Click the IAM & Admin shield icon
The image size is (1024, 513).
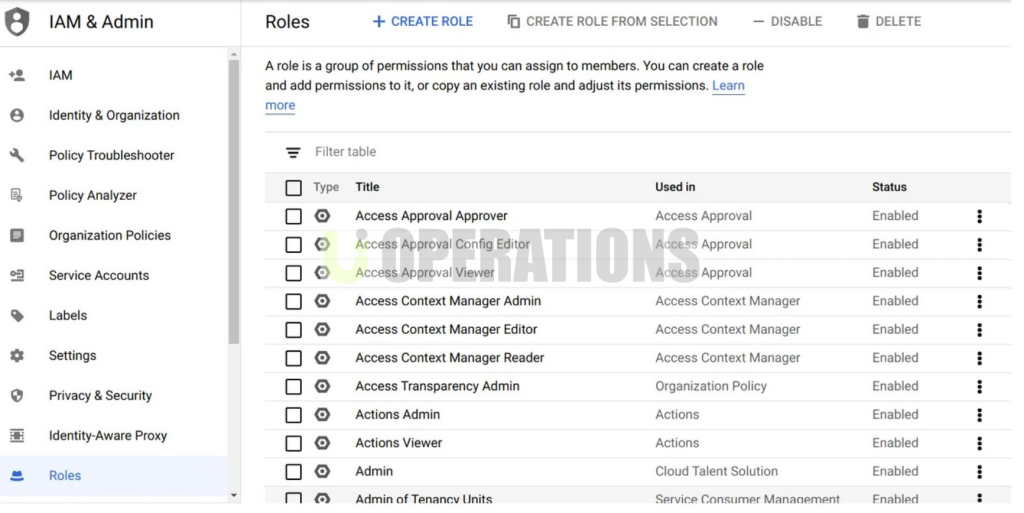[x=17, y=22]
